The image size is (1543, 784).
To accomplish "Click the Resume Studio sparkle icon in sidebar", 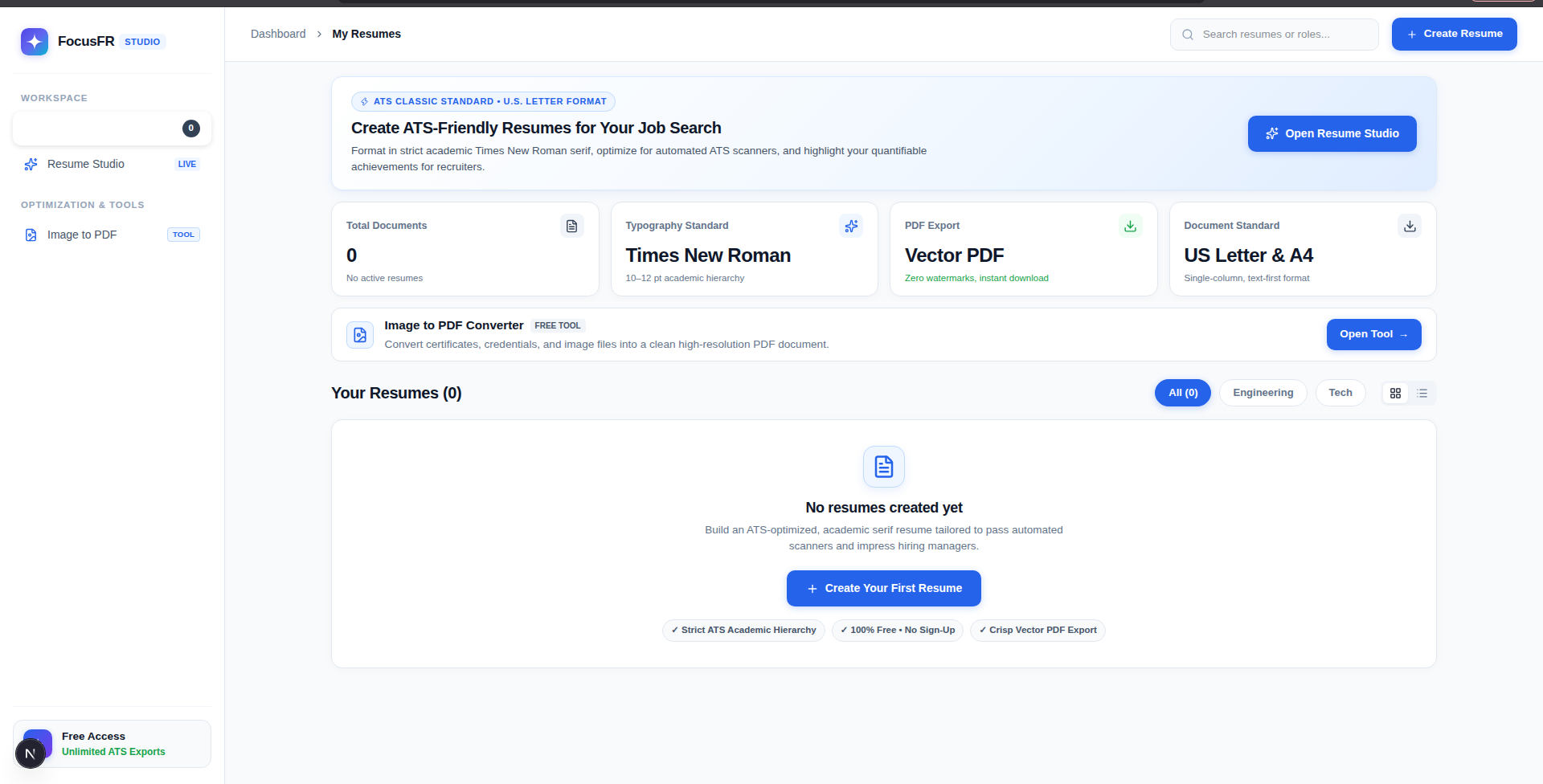I will (x=31, y=164).
